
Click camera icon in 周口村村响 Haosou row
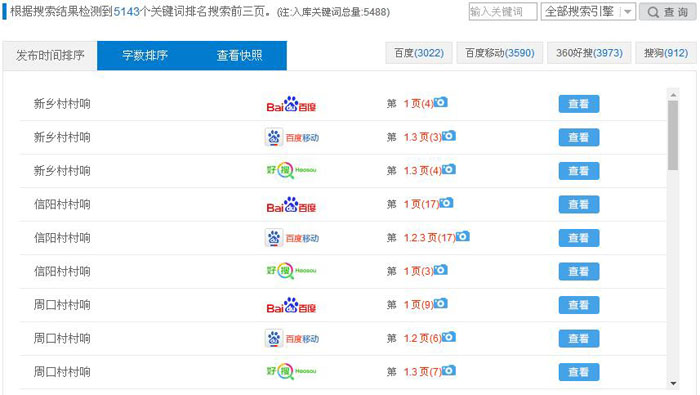[449, 370]
